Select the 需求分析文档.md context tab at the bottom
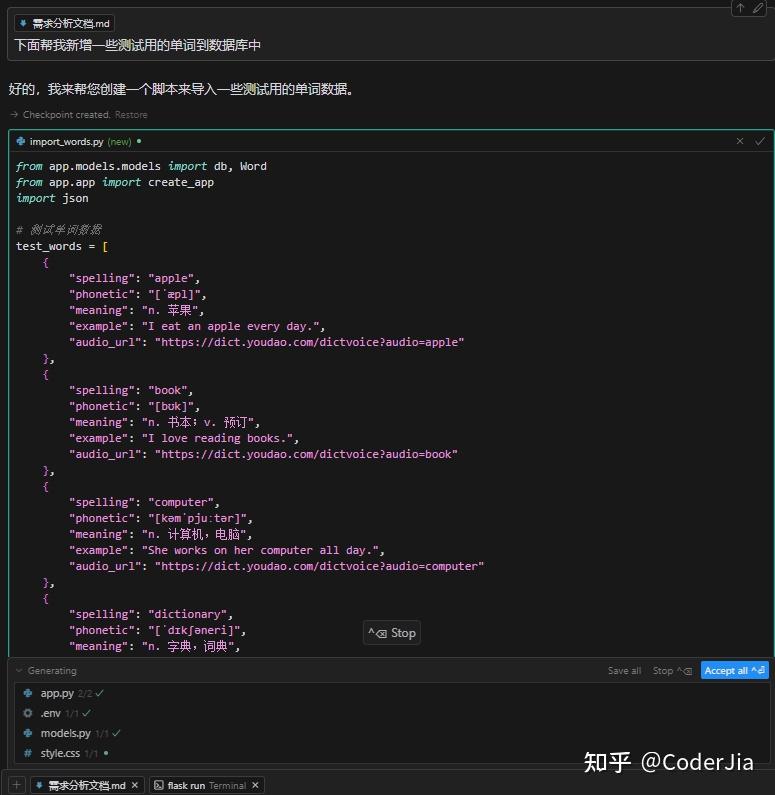Image resolution: width=775 pixels, height=795 pixels. coord(86,785)
